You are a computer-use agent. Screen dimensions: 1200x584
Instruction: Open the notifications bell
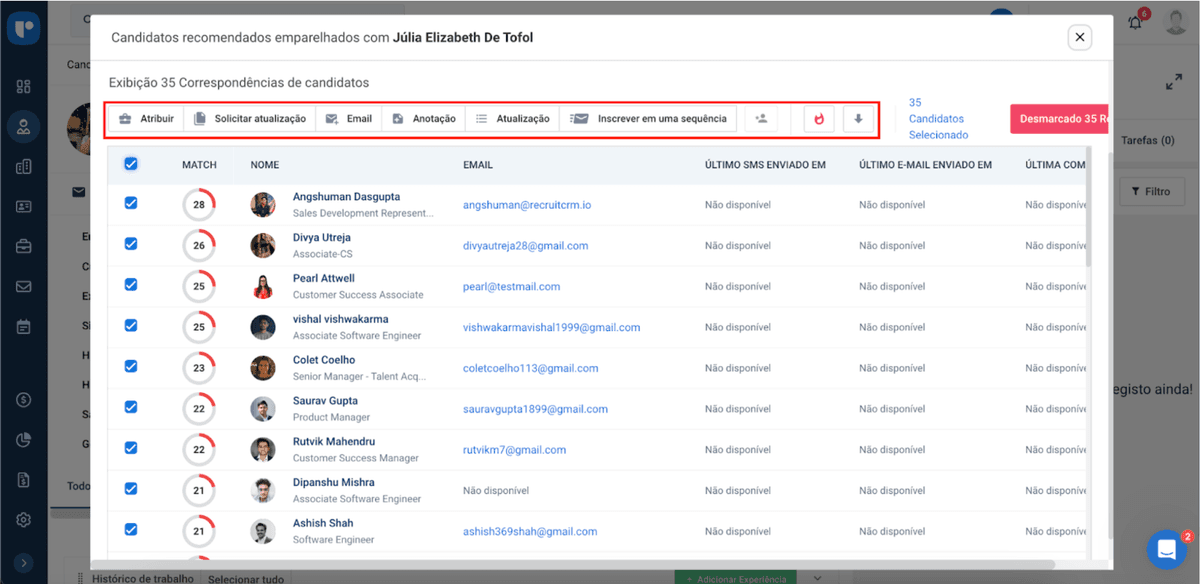(1135, 22)
